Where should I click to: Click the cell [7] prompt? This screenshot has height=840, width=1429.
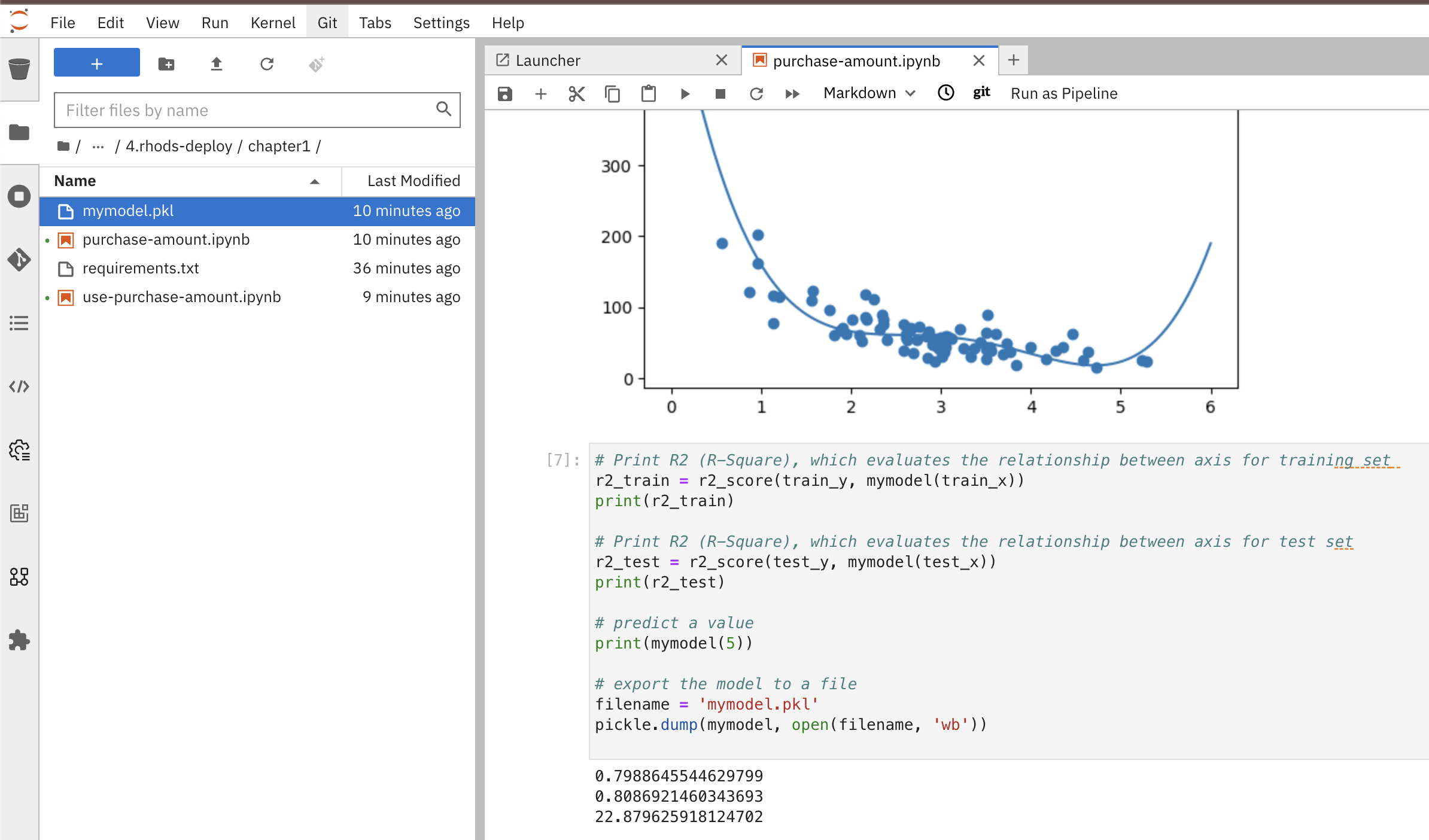563,460
